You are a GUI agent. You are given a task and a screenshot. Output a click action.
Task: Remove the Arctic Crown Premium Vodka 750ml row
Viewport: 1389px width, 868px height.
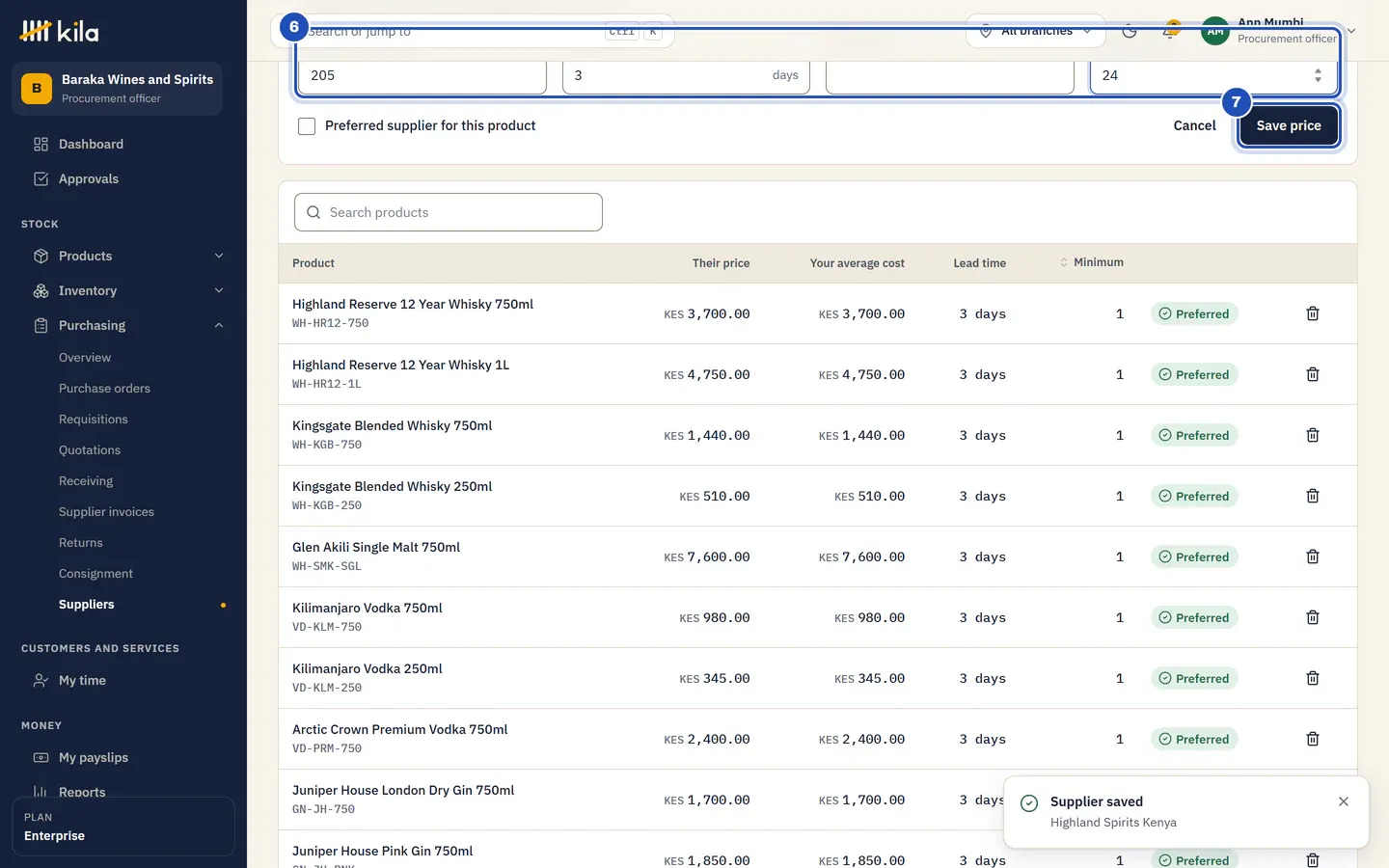pyautogui.click(x=1313, y=739)
